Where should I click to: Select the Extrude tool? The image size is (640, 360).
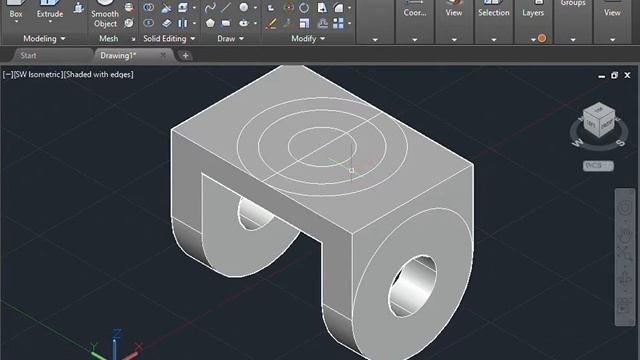coord(50,10)
